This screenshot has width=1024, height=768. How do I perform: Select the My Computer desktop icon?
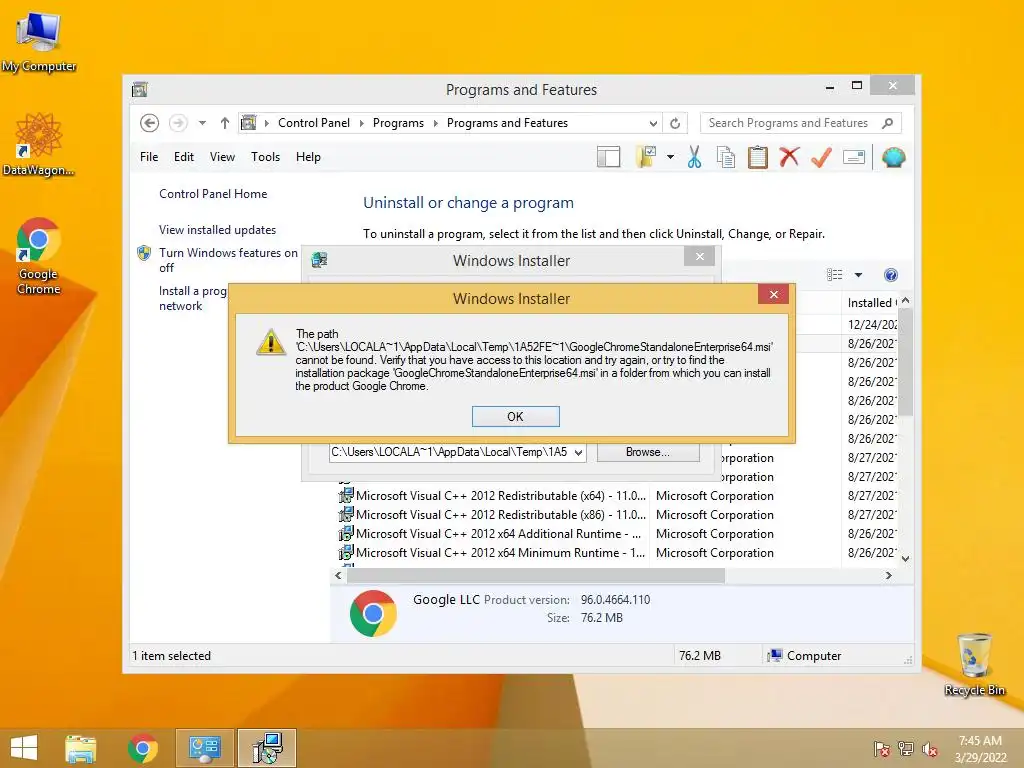(39, 42)
